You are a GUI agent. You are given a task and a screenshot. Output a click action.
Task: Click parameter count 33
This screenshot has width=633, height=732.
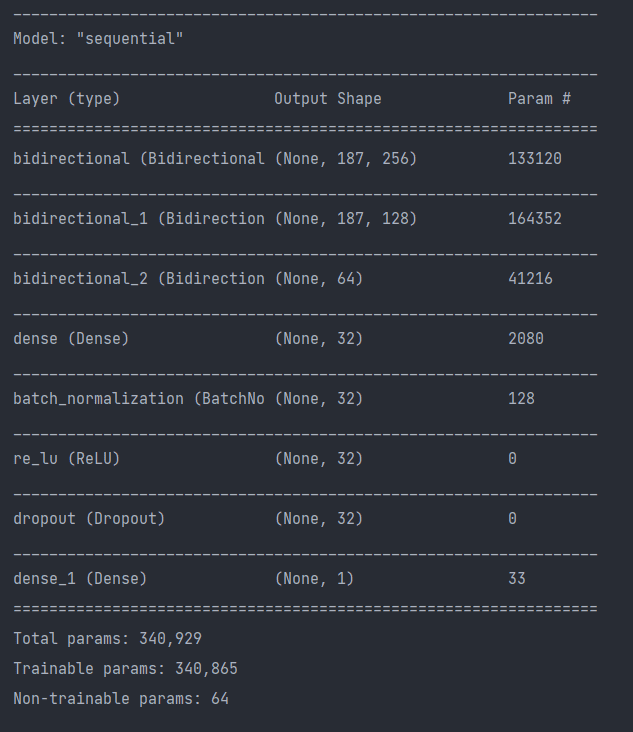click(517, 579)
